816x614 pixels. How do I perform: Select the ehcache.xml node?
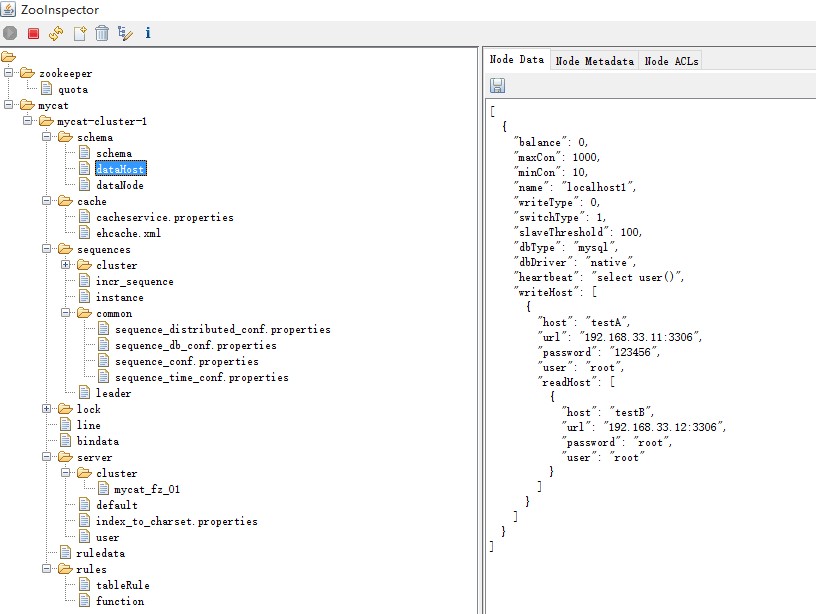tap(128, 233)
